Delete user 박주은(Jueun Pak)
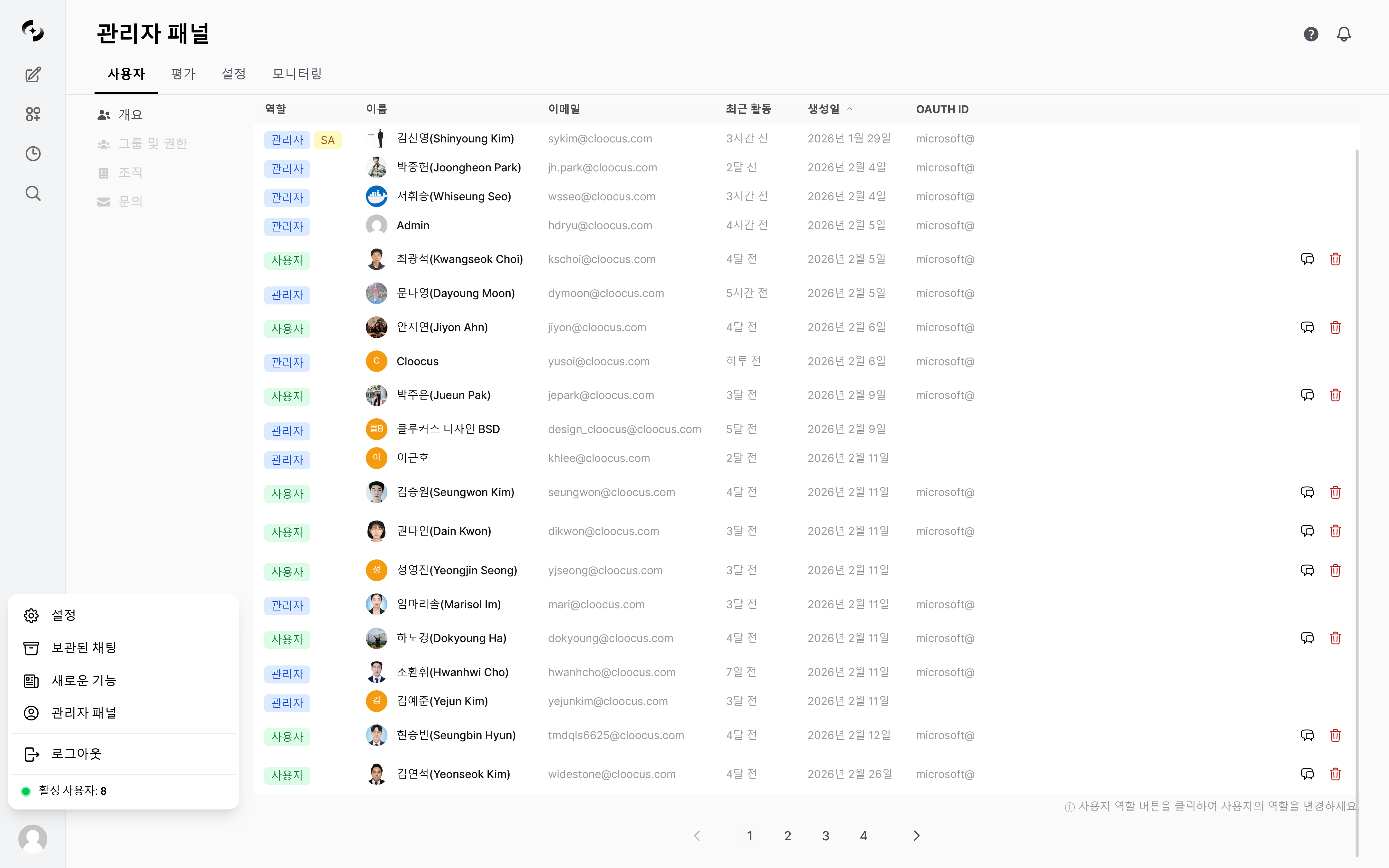This screenshot has width=1389, height=868. point(1336,395)
